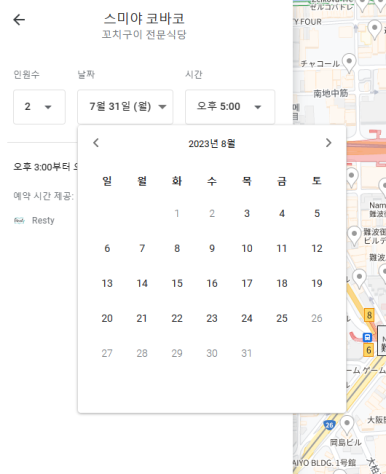
Task: Pick August 13 date
Action: (107, 283)
